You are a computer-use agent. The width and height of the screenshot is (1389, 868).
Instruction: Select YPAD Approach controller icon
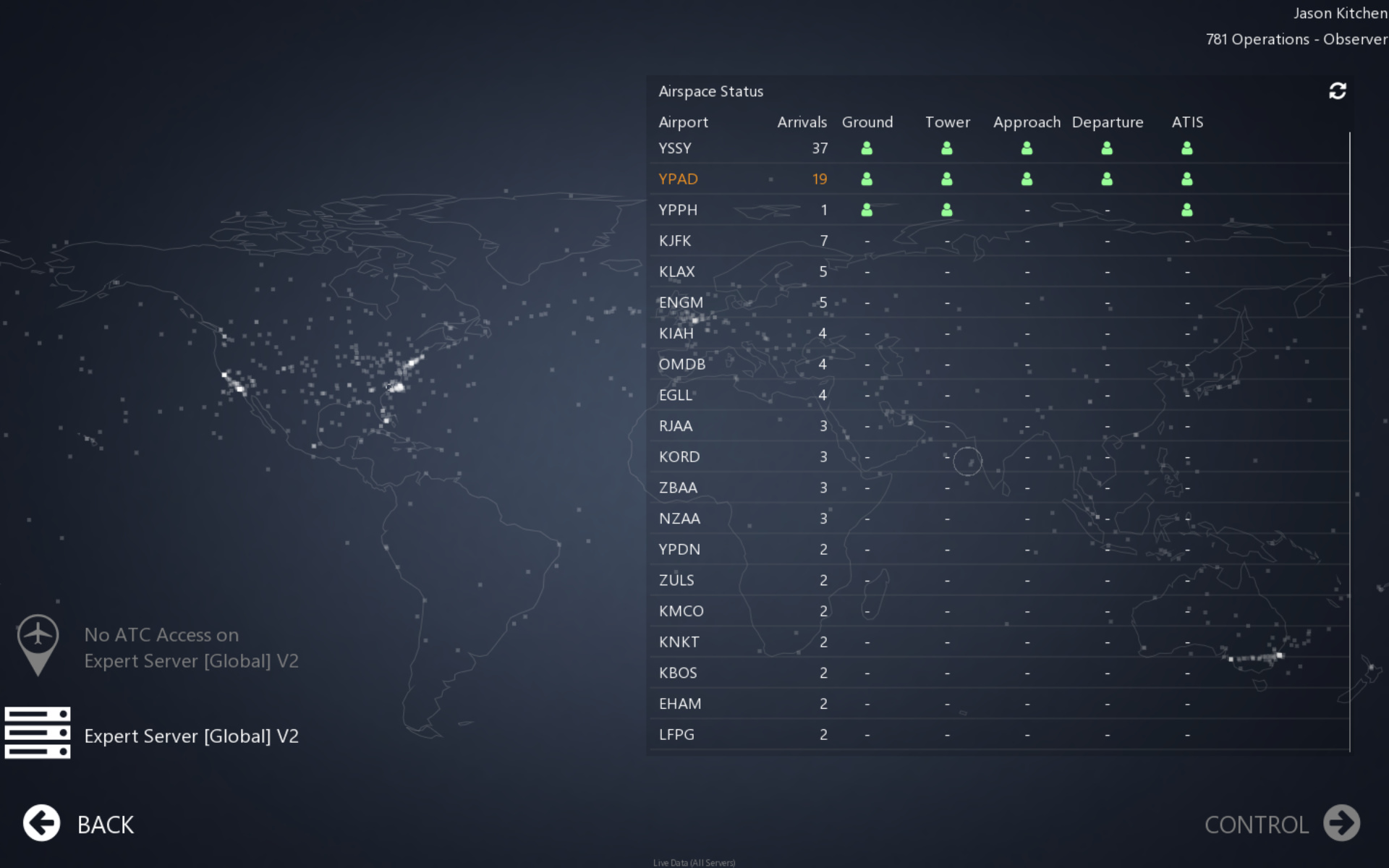click(x=1027, y=179)
